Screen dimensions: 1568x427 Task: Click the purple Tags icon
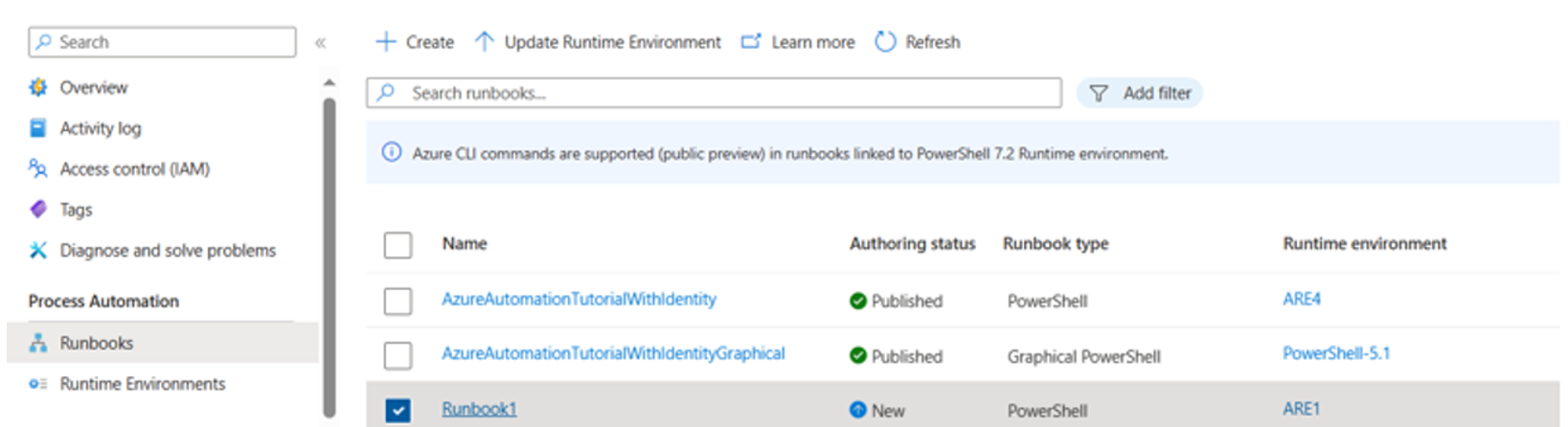coord(38,209)
